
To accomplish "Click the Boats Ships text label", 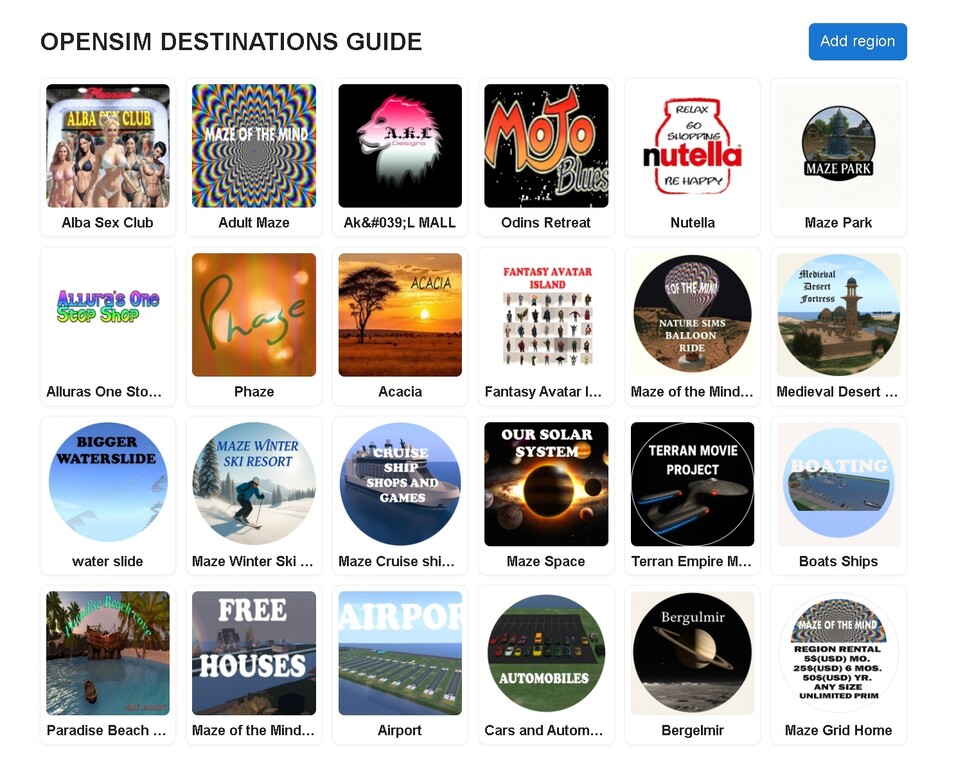I will (x=838, y=561).
